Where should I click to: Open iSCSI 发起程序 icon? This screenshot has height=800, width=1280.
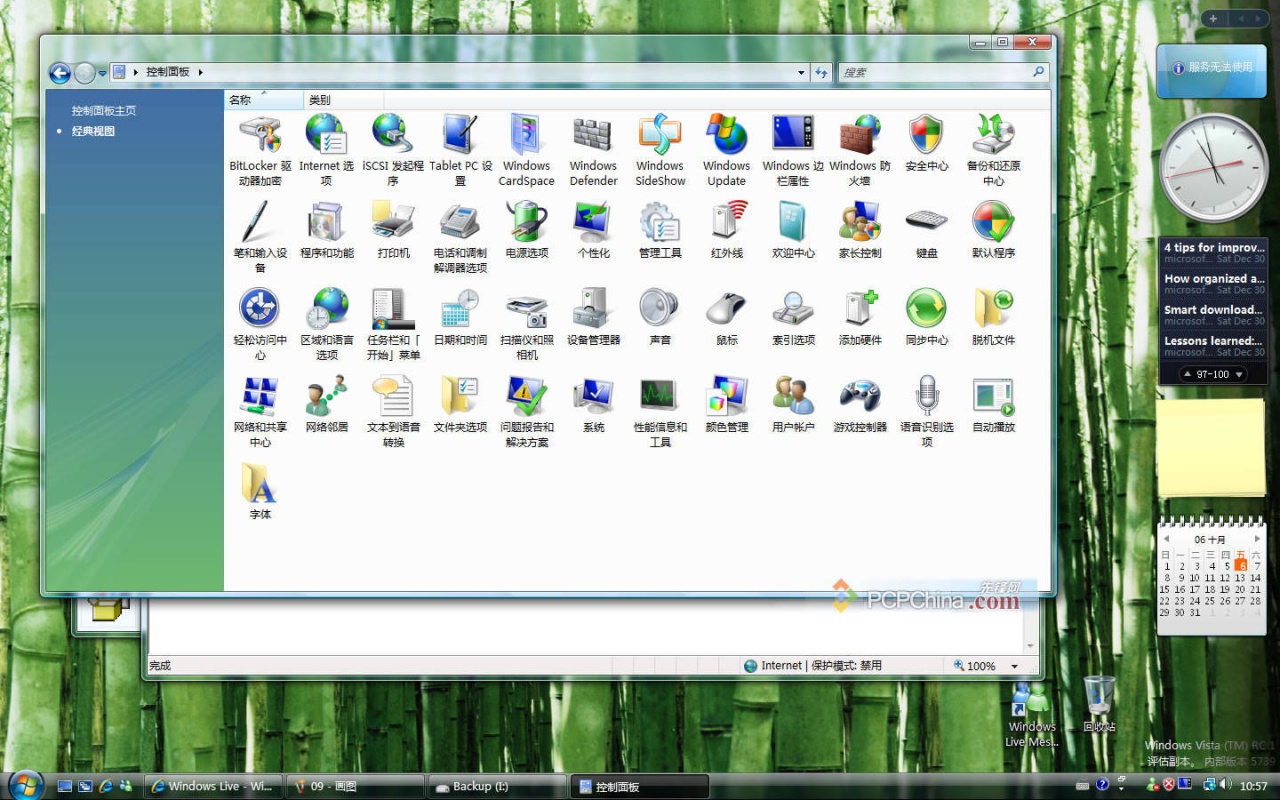[393, 134]
